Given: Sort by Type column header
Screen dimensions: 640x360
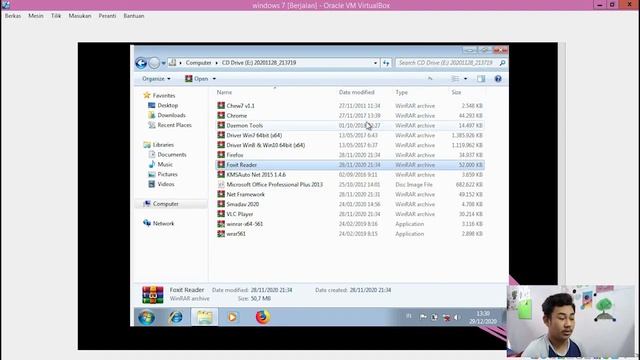Looking at the screenshot, I should [x=401, y=93].
